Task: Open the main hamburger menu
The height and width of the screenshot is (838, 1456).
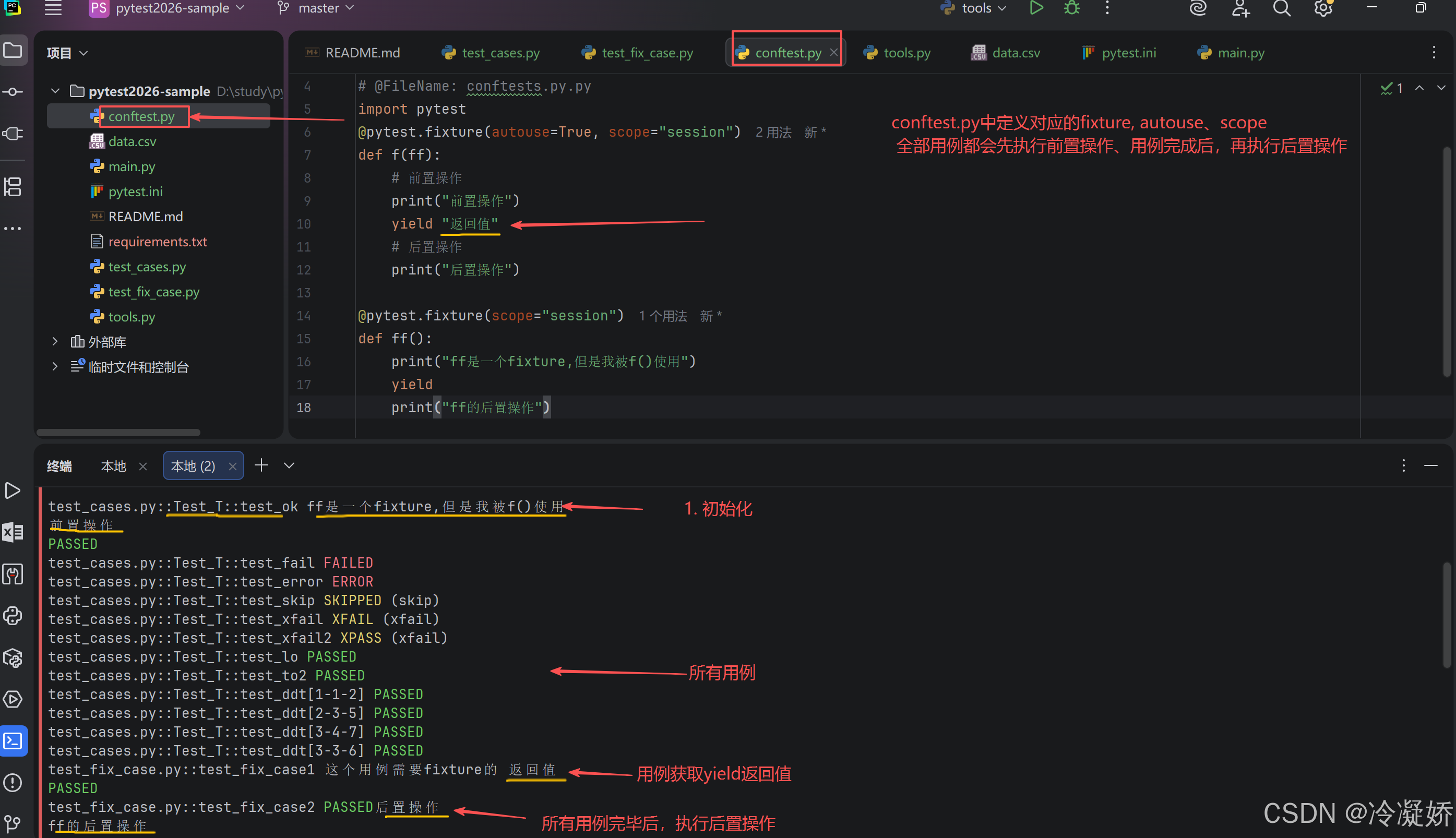Action: 53,8
